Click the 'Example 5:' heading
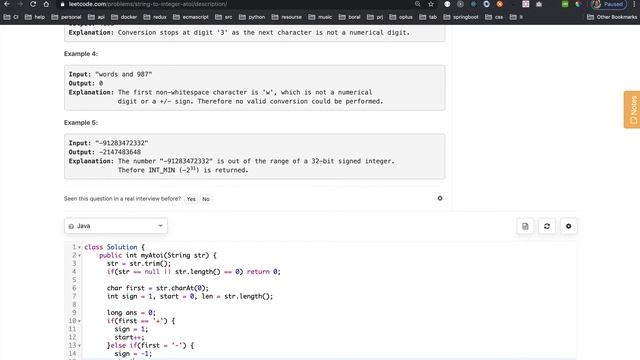640x360 pixels. pyautogui.click(x=81, y=122)
